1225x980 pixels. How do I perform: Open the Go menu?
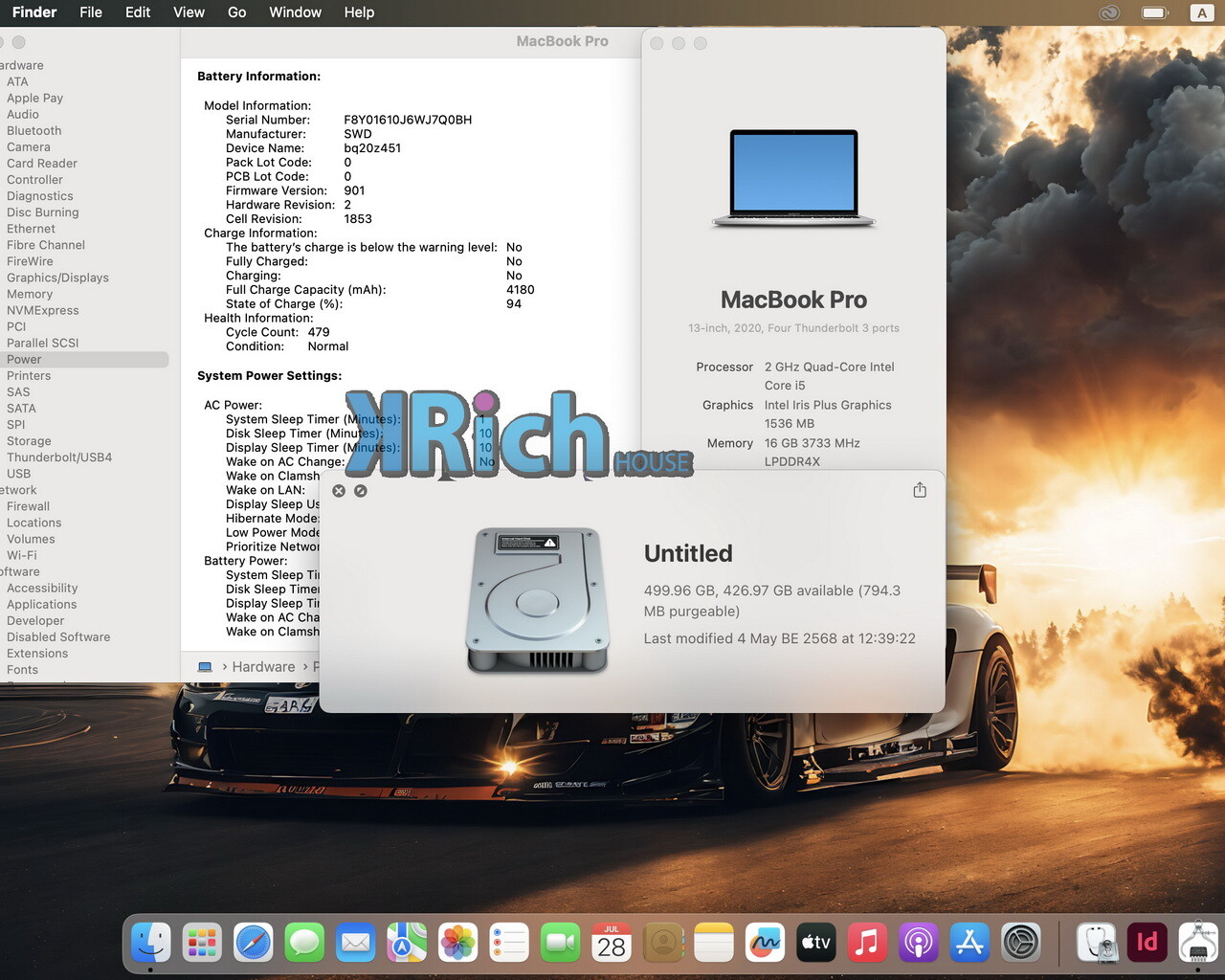tap(237, 12)
